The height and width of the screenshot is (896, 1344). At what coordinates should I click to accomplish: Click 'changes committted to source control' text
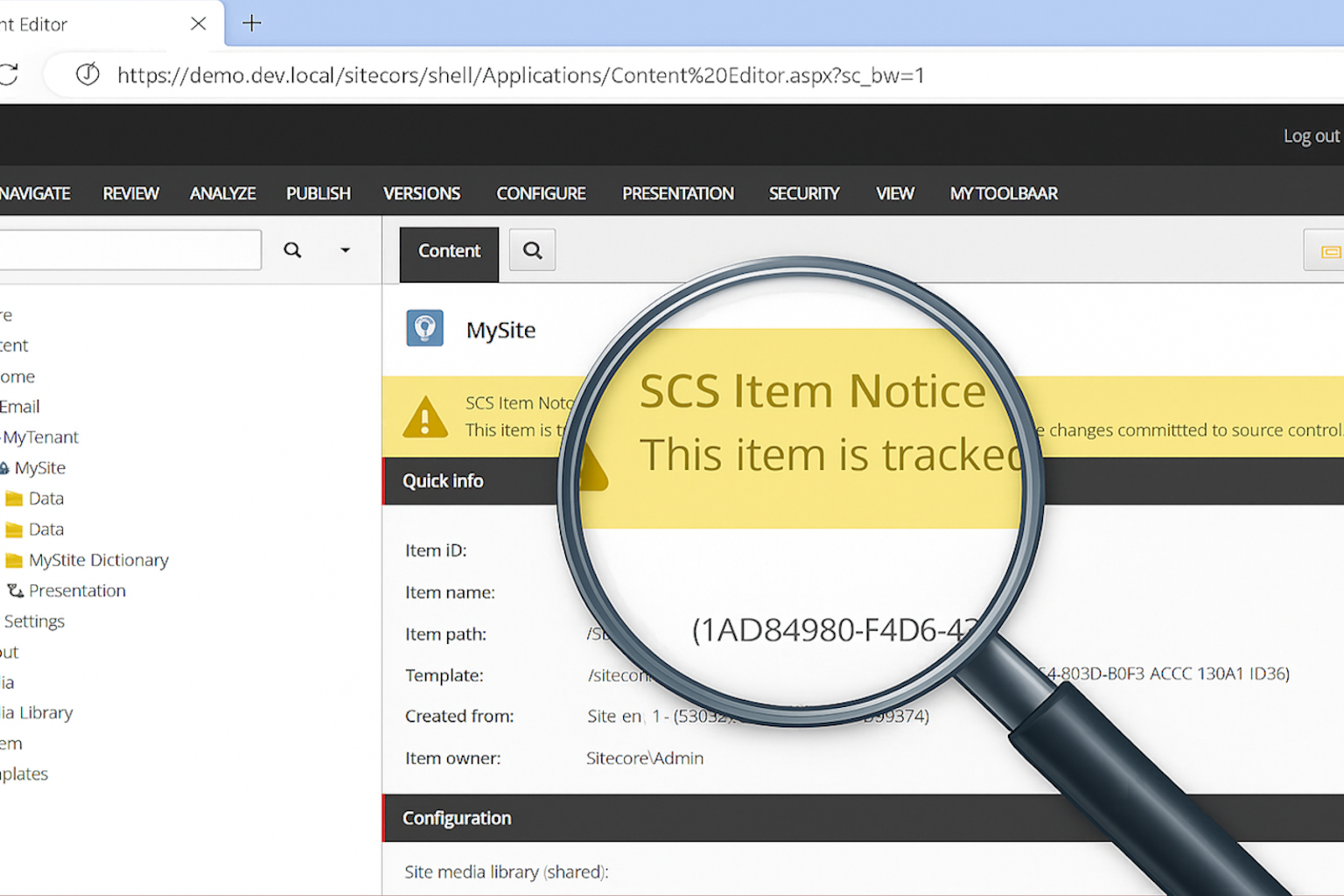pos(1196,430)
